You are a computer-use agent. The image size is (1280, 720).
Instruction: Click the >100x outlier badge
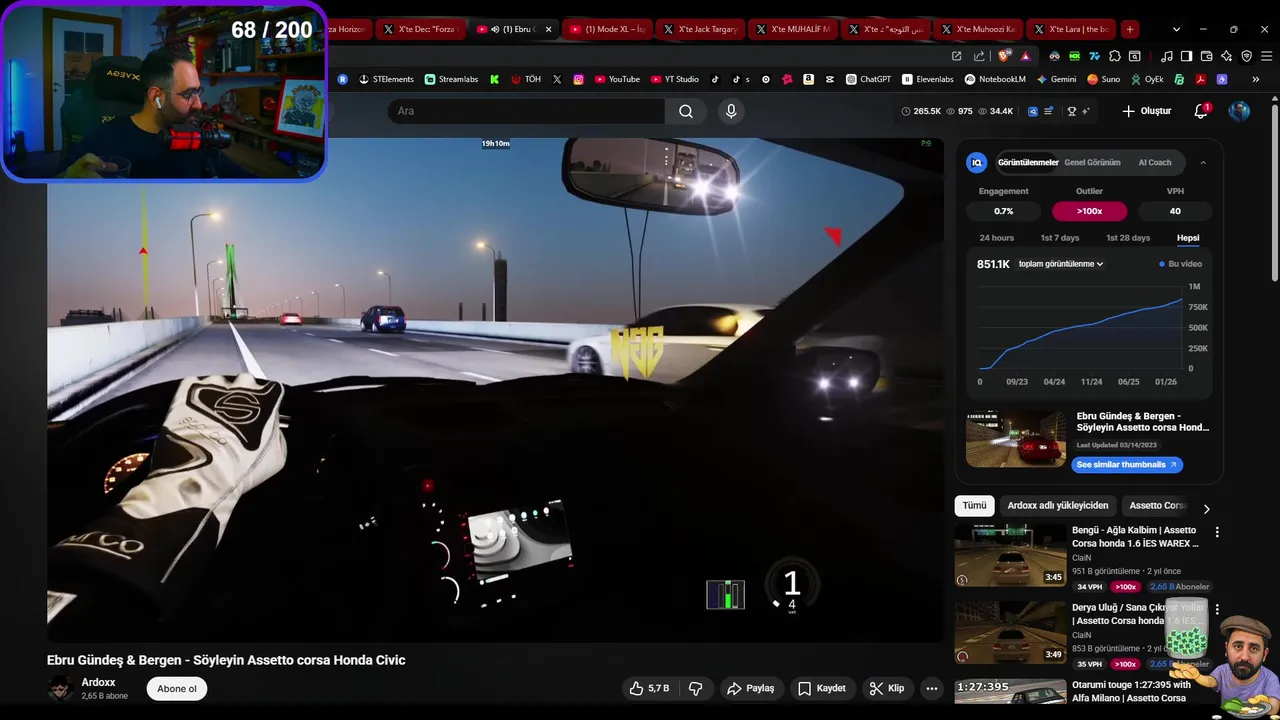tap(1089, 211)
